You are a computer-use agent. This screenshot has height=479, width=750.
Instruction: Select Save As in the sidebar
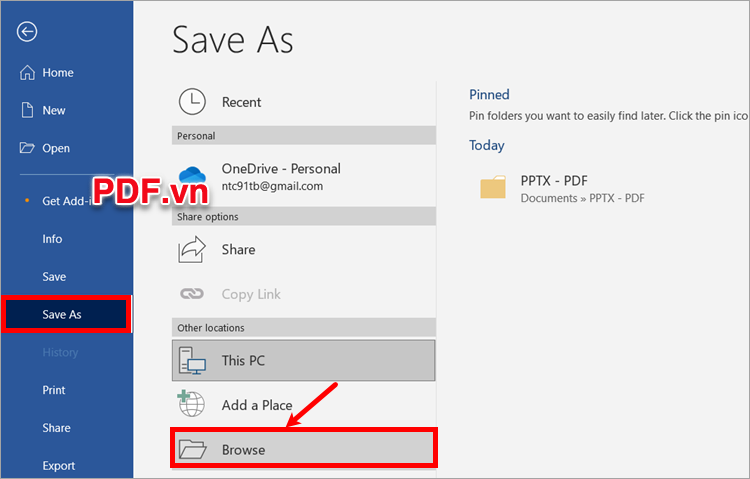coord(62,315)
